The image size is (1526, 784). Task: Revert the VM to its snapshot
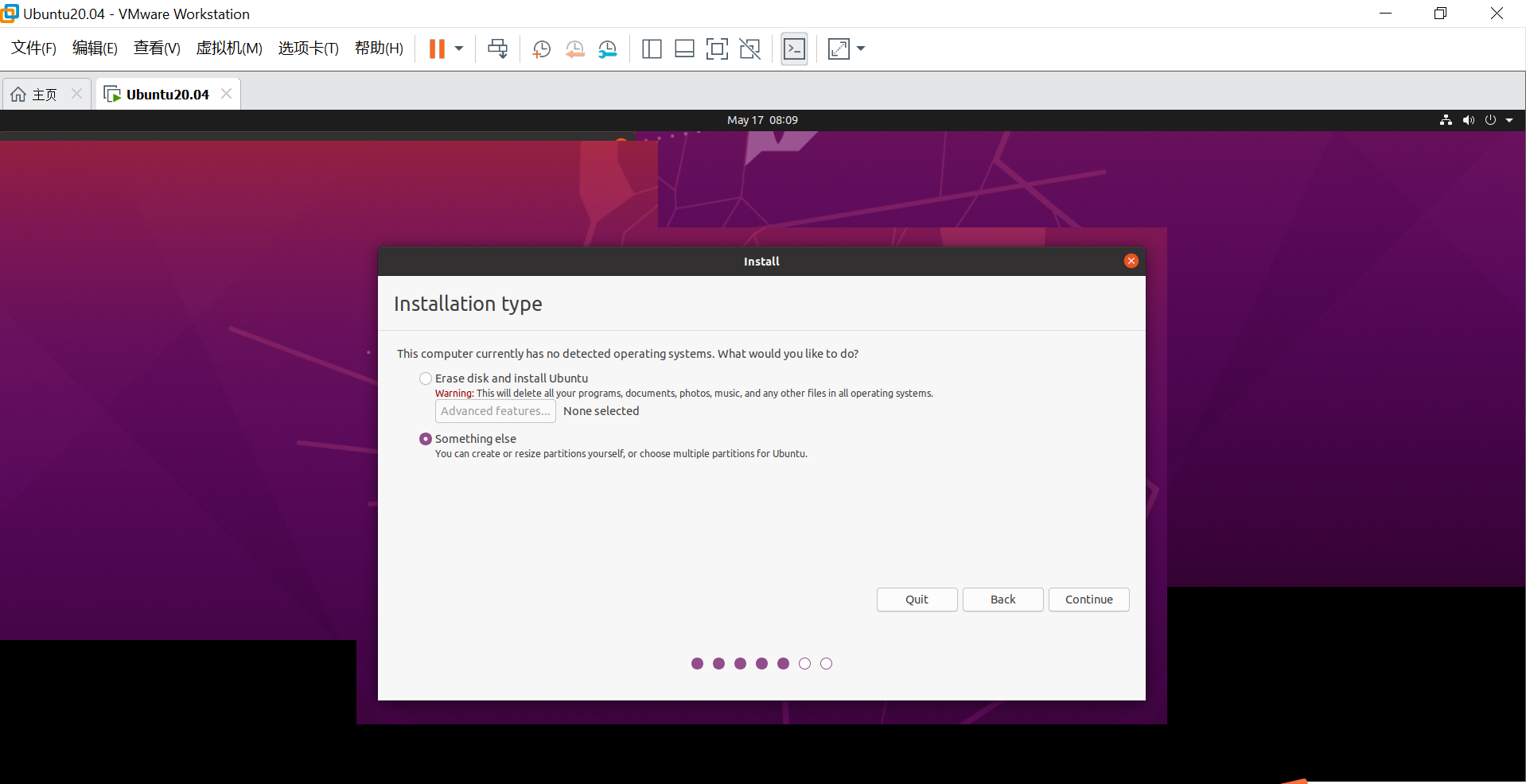coord(574,49)
